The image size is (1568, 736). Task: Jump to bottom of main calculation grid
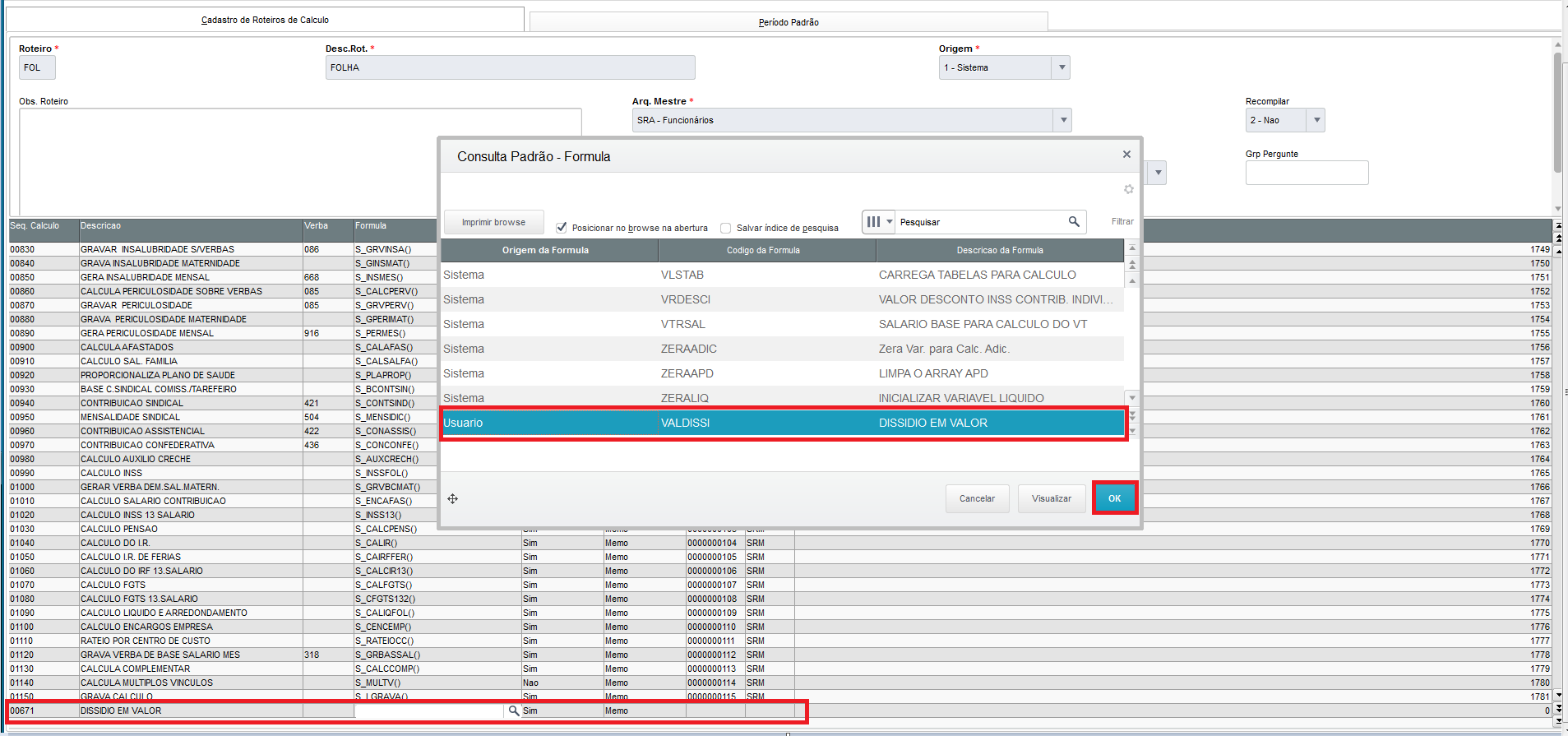(1558, 721)
